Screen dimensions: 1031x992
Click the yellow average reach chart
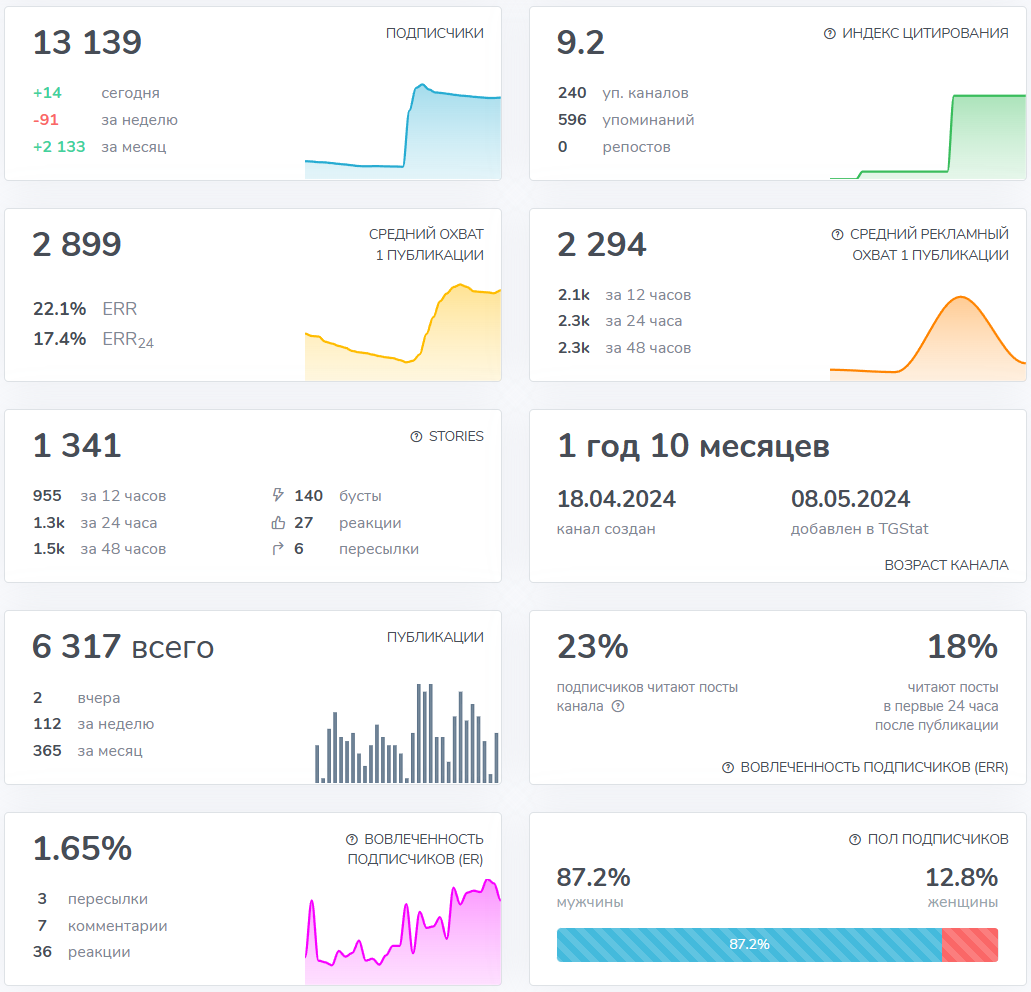(x=403, y=335)
